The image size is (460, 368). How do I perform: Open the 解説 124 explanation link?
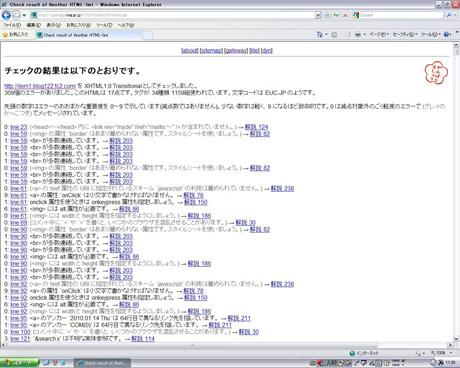256,127
